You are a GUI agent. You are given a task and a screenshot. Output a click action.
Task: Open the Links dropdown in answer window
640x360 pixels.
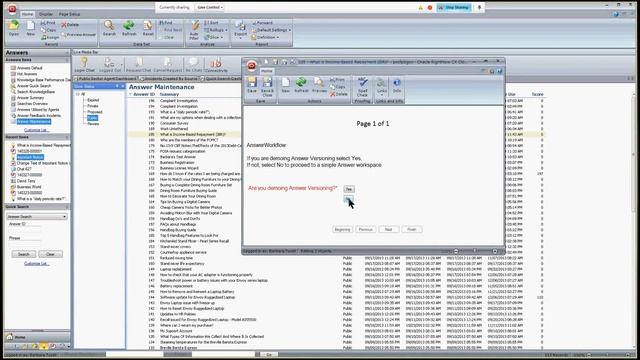(382, 87)
